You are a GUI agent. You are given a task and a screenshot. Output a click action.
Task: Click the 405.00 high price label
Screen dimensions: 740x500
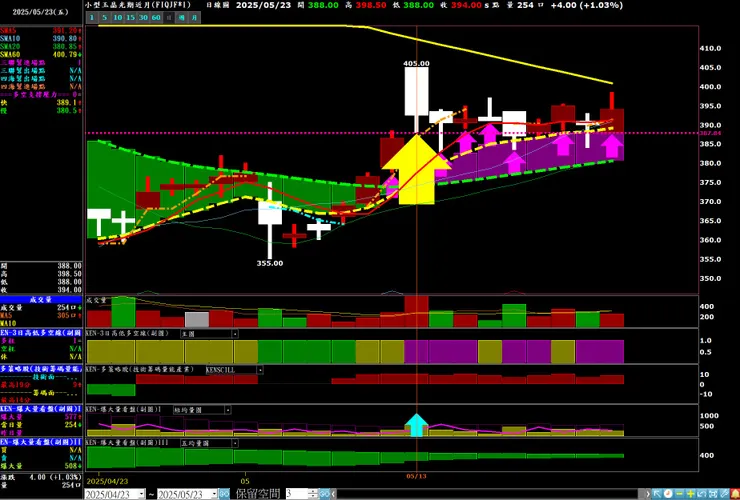(416, 63)
